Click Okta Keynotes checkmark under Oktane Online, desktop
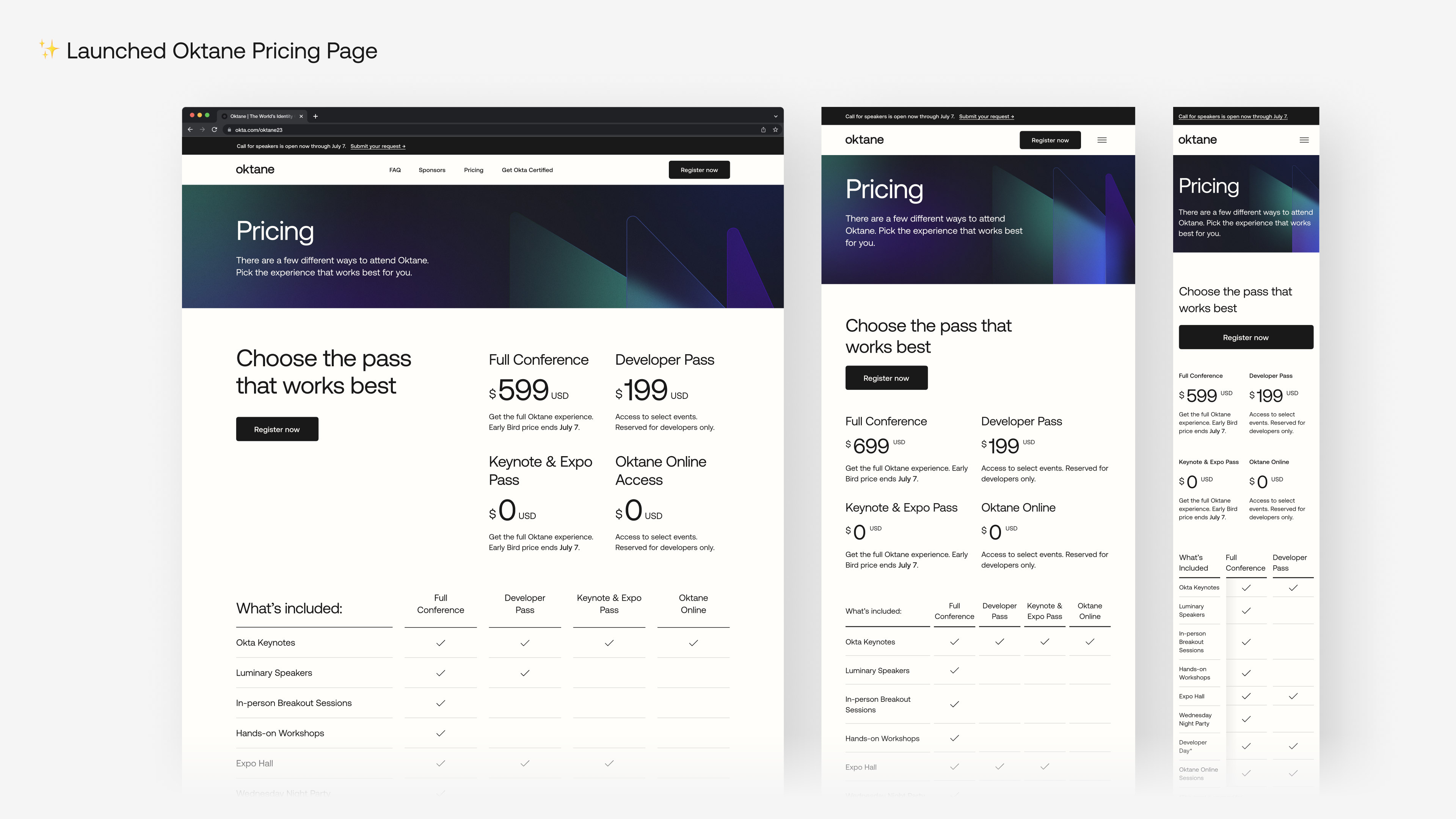This screenshot has height=819, width=1456. [x=693, y=643]
